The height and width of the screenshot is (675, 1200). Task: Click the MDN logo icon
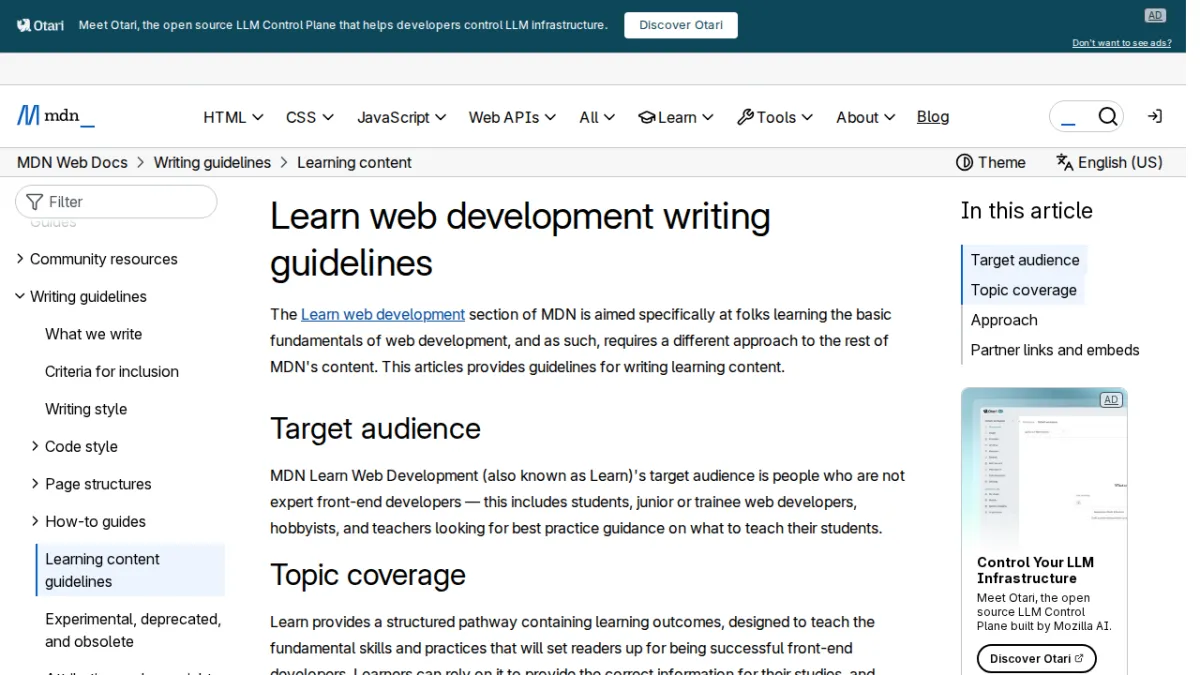tap(28, 116)
